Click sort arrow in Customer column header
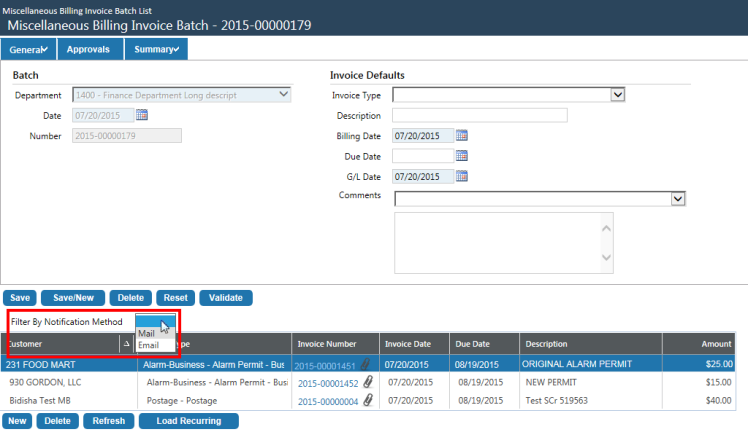Screen dimensions: 748x440 pos(126,344)
